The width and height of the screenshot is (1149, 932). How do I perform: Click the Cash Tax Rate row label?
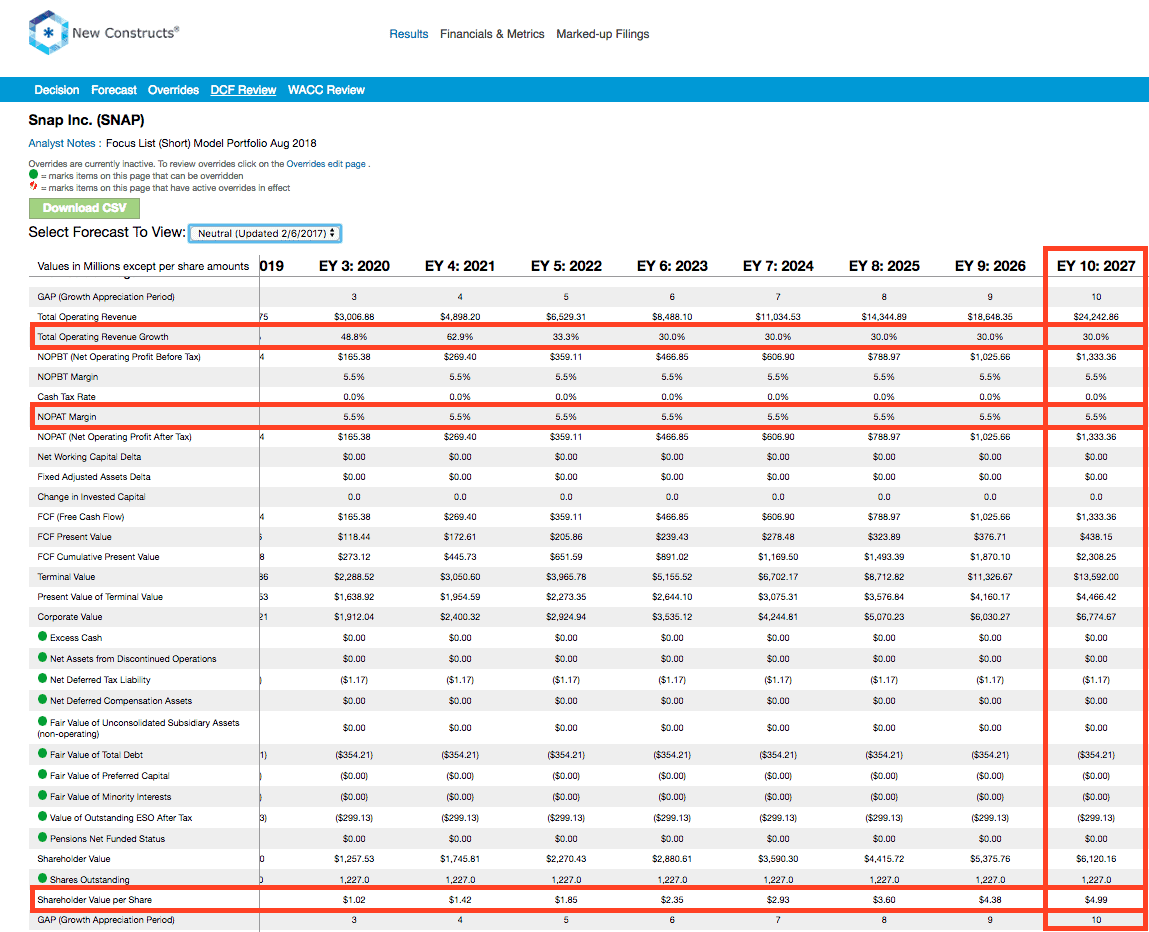(66, 396)
